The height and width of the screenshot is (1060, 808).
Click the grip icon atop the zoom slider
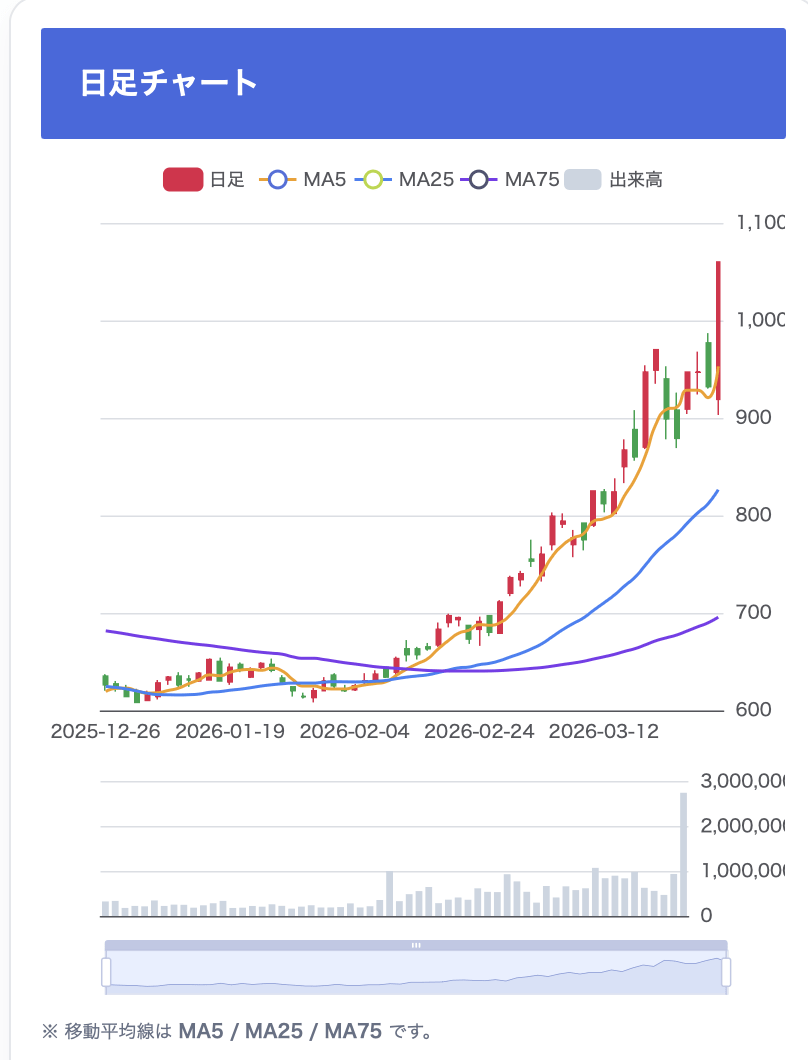[x=416, y=945]
